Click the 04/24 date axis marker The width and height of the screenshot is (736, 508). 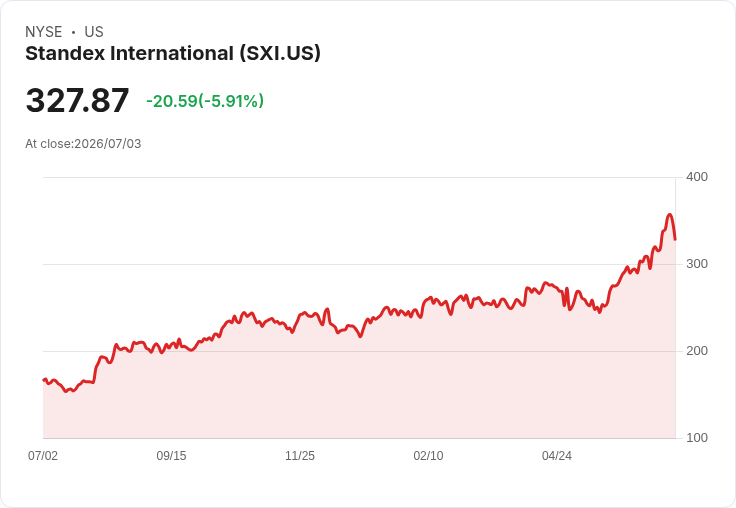tap(557, 456)
